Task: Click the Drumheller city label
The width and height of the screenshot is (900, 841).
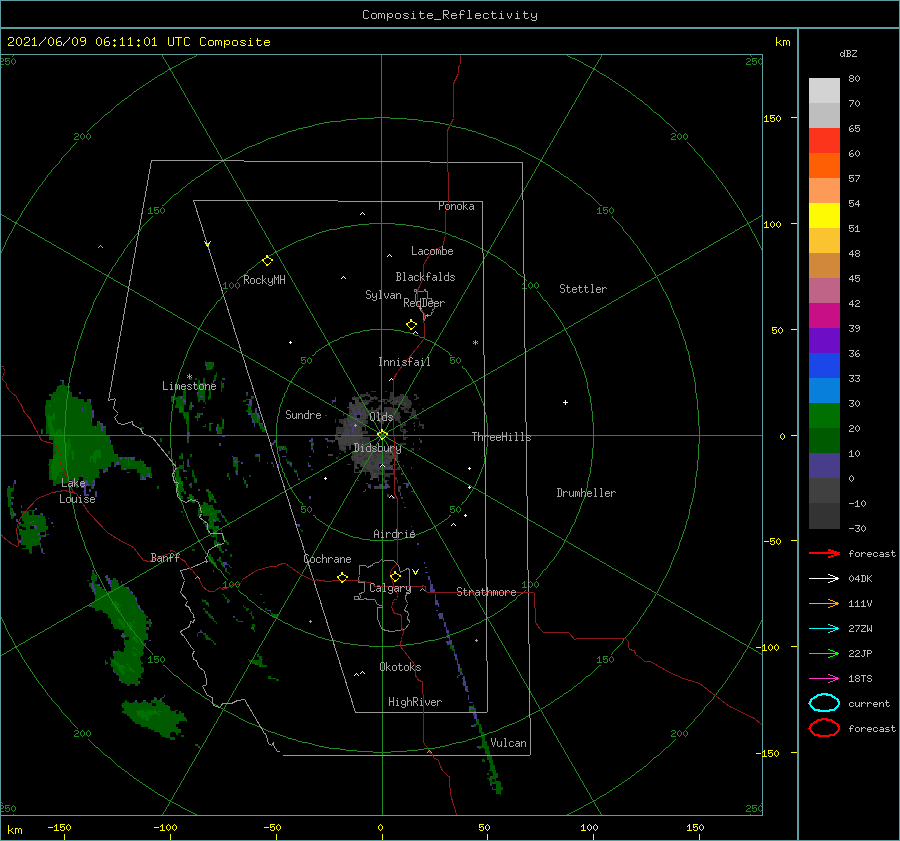Action: (x=586, y=493)
